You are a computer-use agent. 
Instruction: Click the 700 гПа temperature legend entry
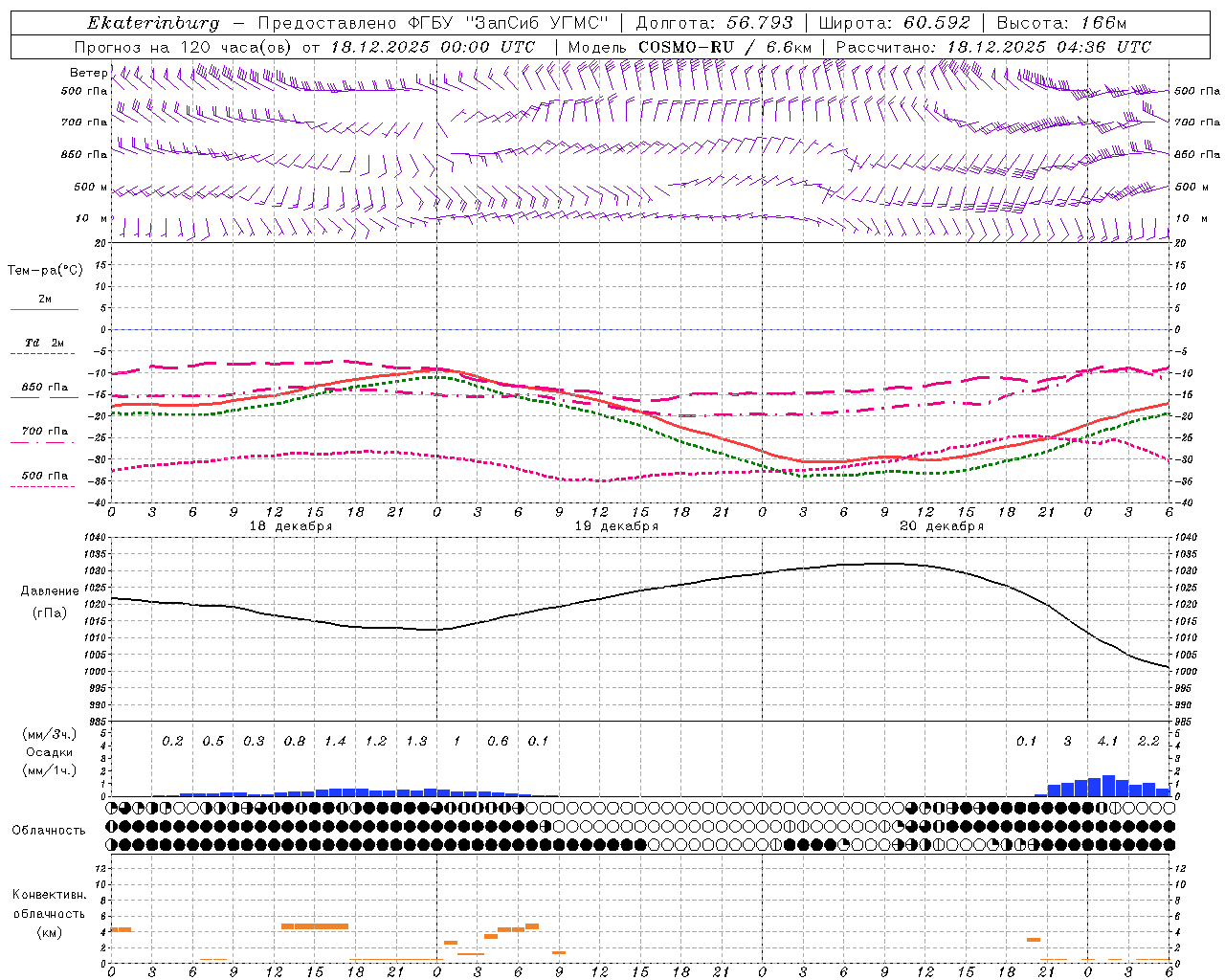click(45, 431)
